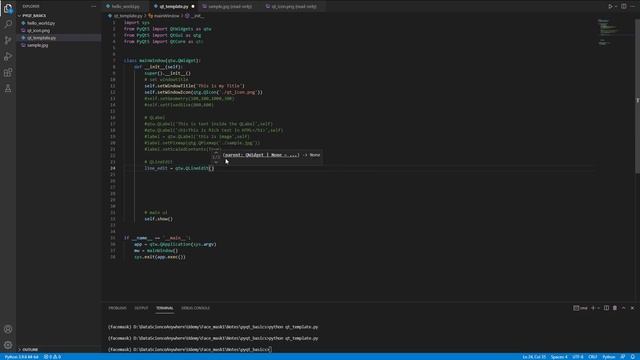Click the Explorer more actions ellipsis
Viewport: 640px width, 360px height.
pos(93,7)
